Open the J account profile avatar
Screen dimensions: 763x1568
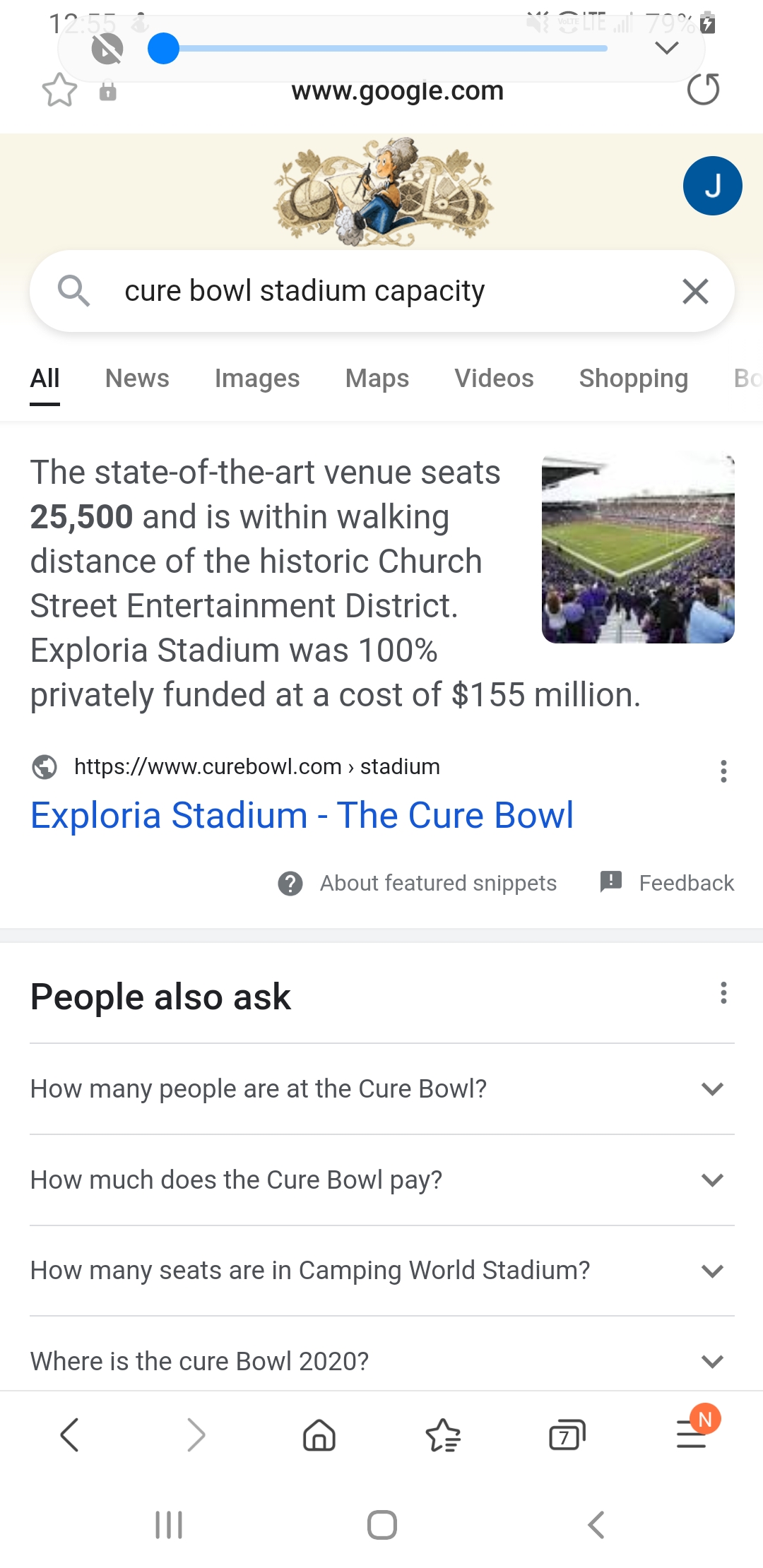pyautogui.click(x=712, y=186)
